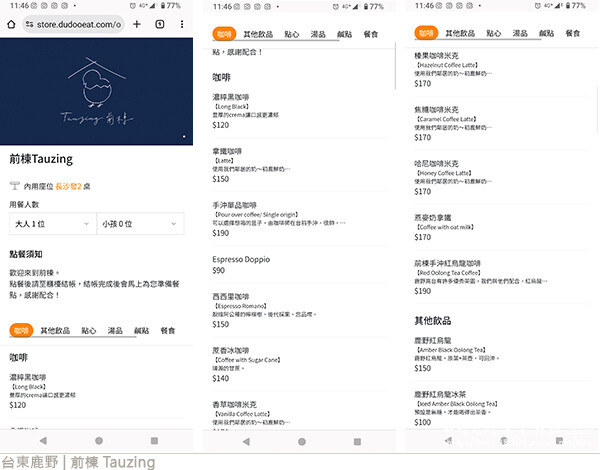Open the 焦糖咖啡米克 Caramel Coffee Latte item
The height and width of the screenshot is (470, 600).
pyautogui.click(x=501, y=124)
